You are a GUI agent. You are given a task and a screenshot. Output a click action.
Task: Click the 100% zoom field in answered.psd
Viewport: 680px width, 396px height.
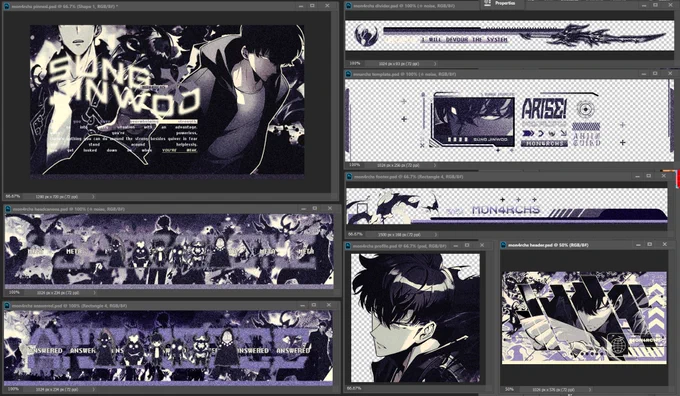pyautogui.click(x=14, y=389)
